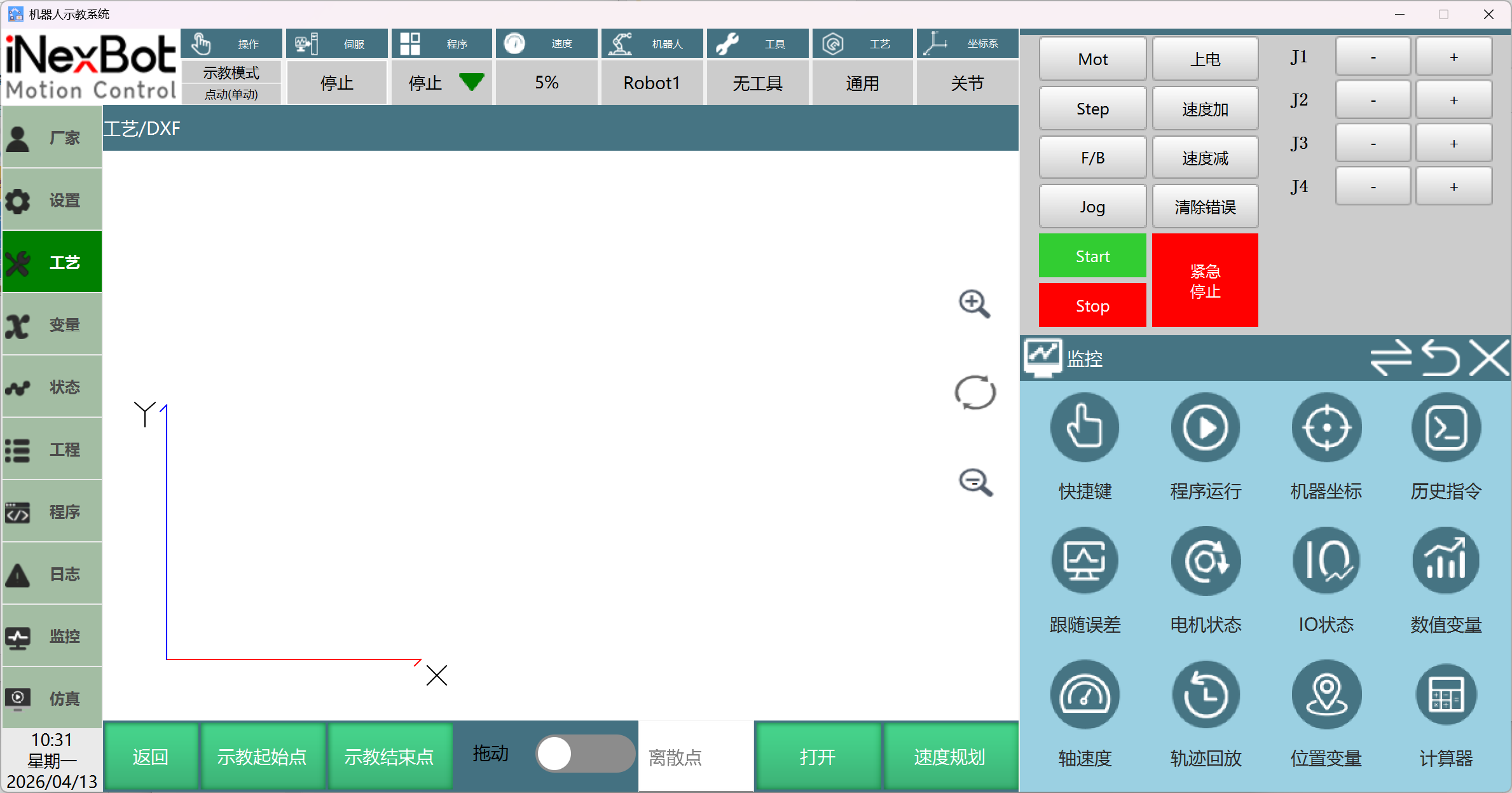Screen dimensions: 1512x793
Task: Toggle the 示教模式 teach mode selector
Action: pos(231,73)
